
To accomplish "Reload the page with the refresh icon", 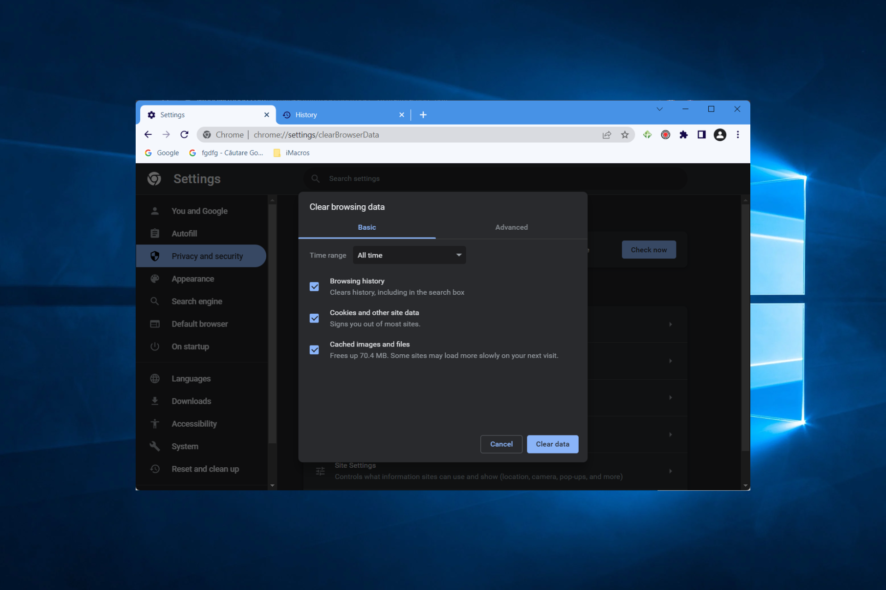I will 184,135.
